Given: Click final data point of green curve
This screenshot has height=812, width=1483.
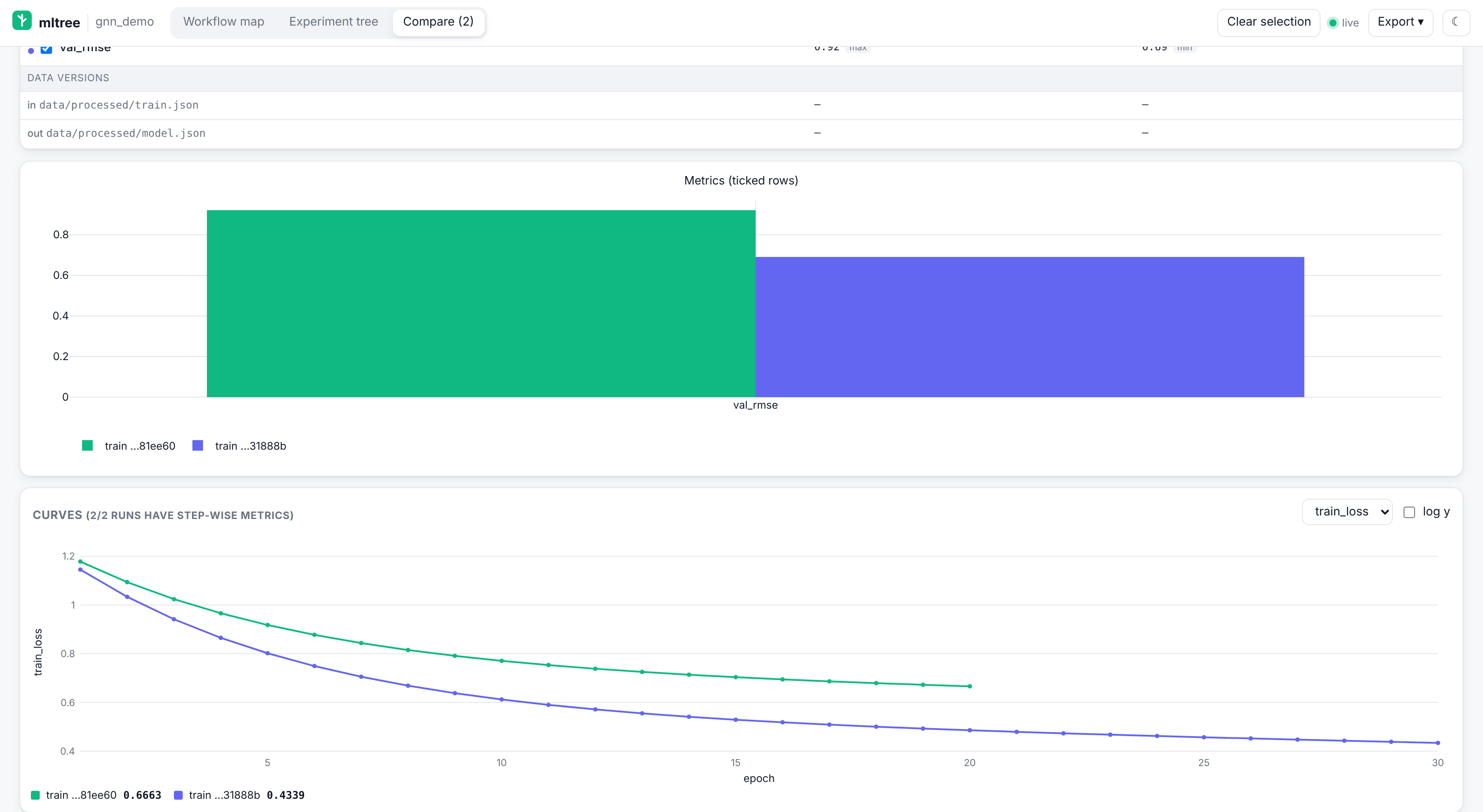Looking at the screenshot, I should [x=970, y=686].
